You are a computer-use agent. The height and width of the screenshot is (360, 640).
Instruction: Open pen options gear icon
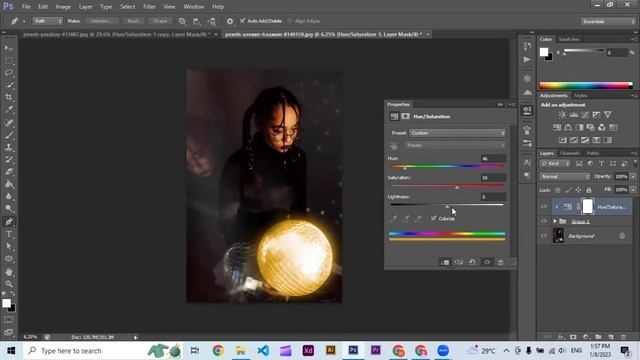[x=230, y=21]
